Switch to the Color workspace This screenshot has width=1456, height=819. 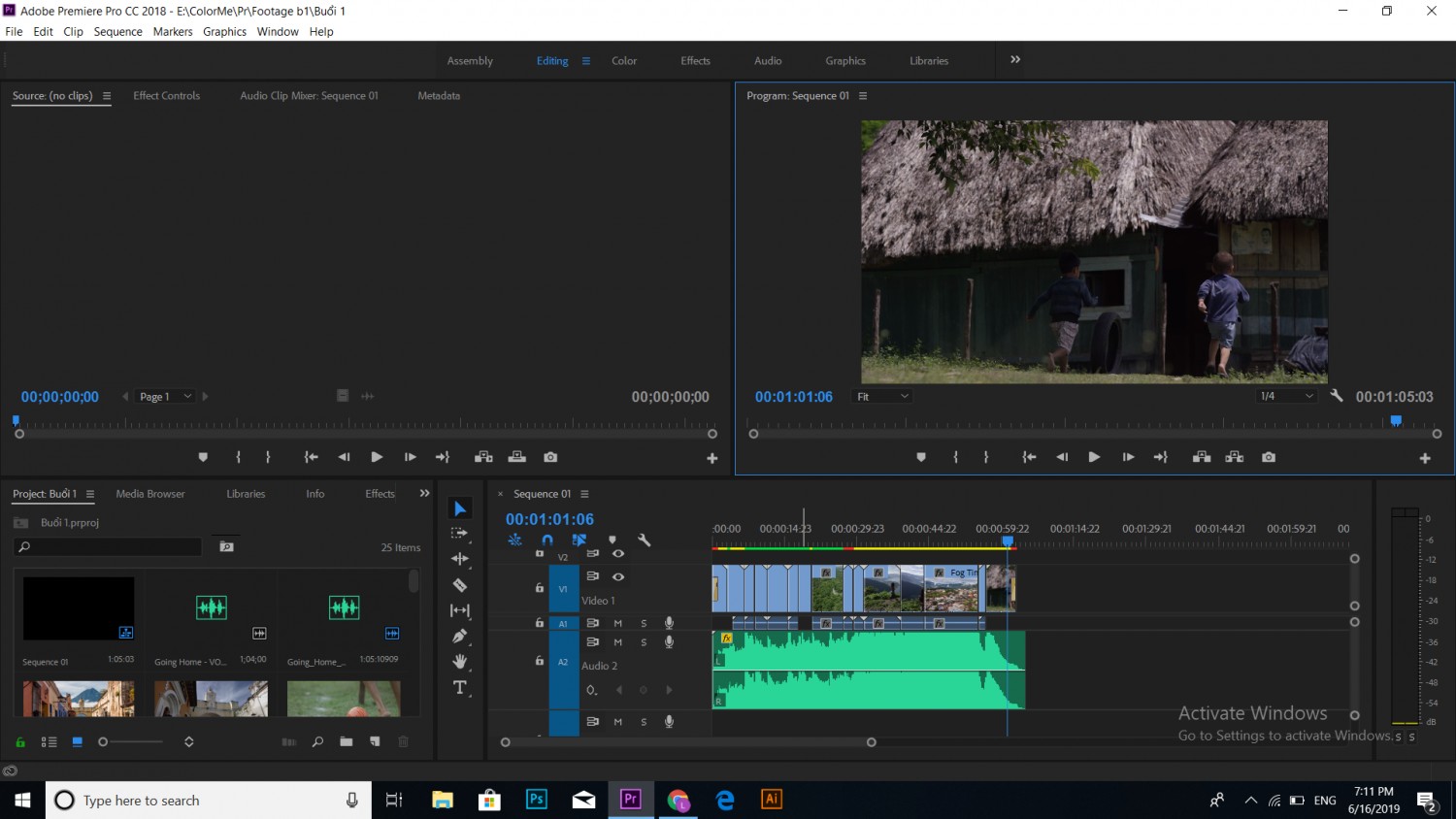pyautogui.click(x=624, y=60)
